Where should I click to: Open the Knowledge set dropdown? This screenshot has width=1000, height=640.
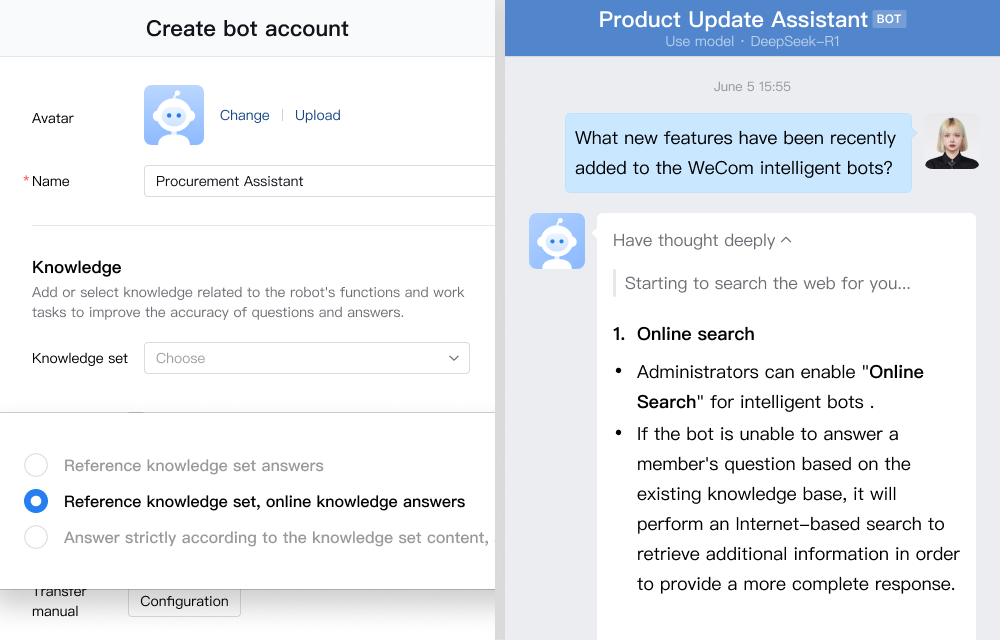click(x=306, y=358)
